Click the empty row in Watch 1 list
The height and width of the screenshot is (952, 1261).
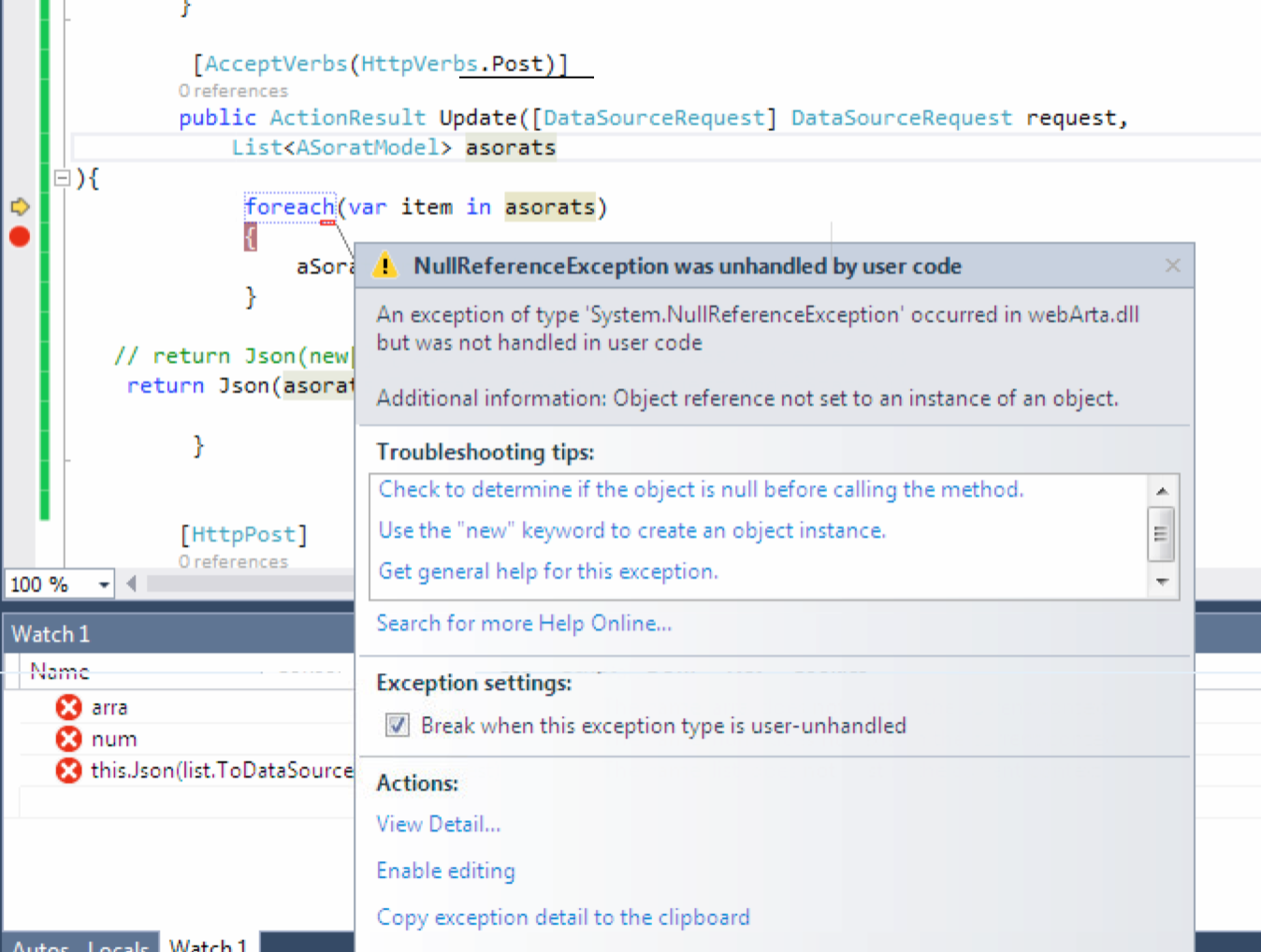pyautogui.click(x=187, y=801)
